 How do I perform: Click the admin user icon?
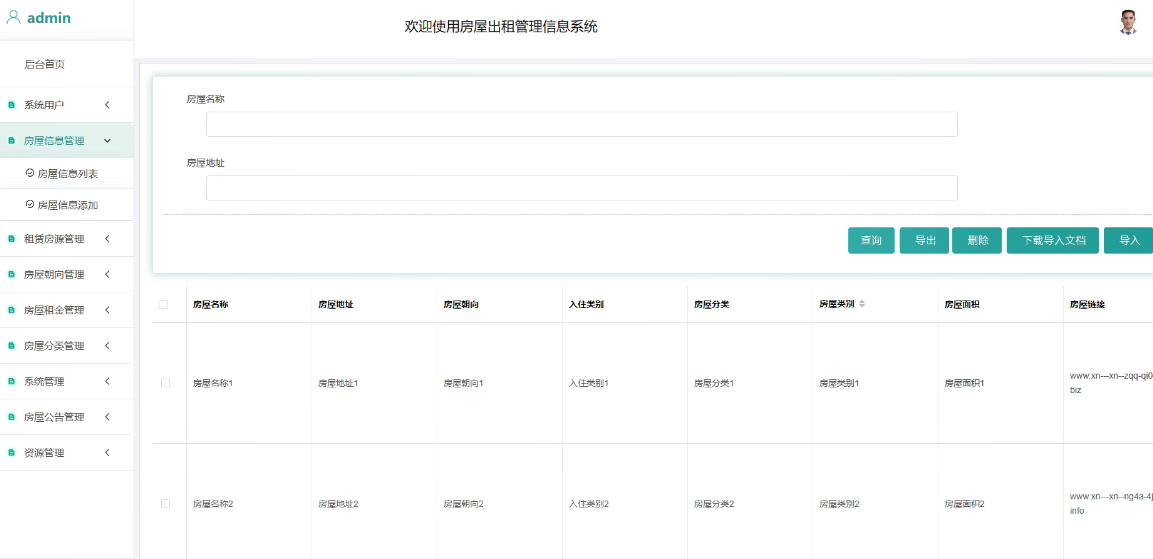click(13, 18)
